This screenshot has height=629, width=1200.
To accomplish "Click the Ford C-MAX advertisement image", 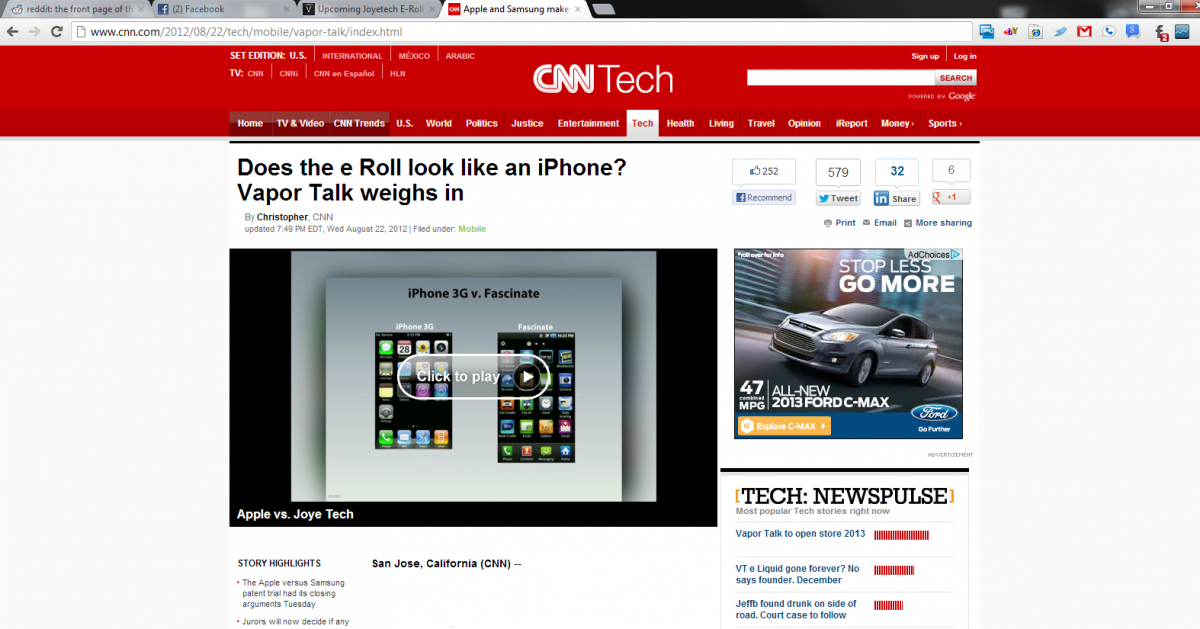I will (x=848, y=344).
